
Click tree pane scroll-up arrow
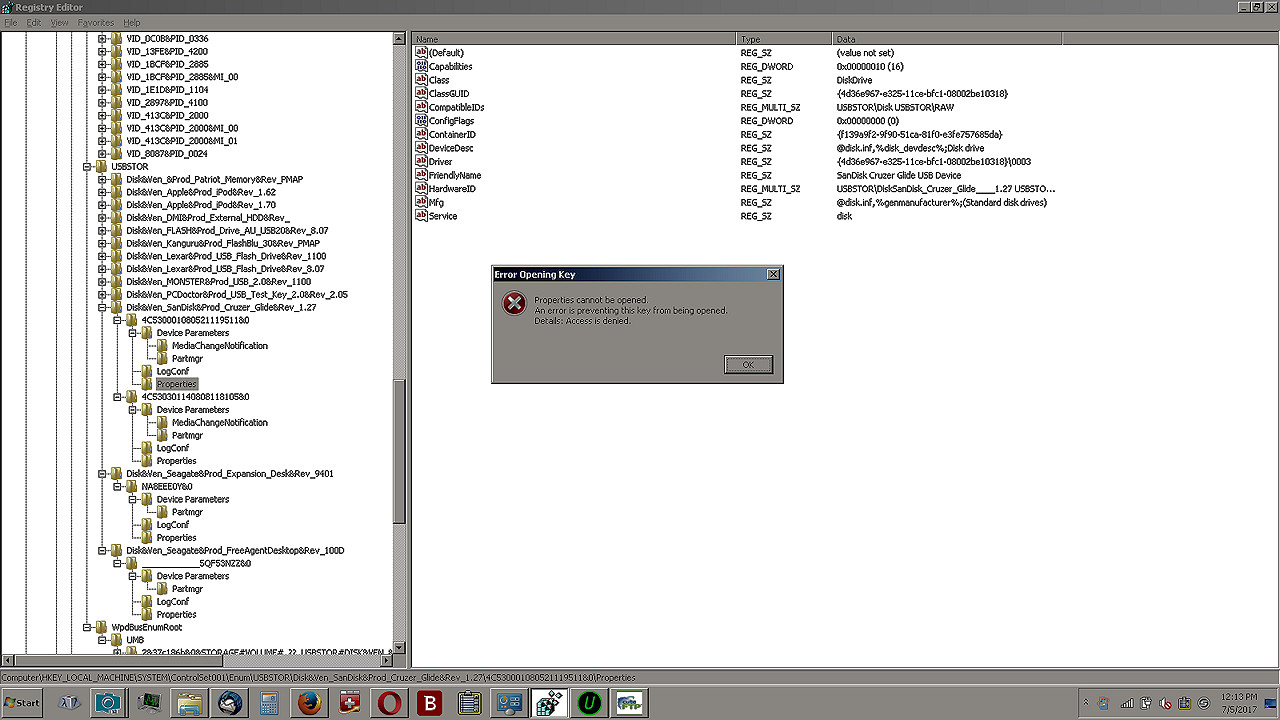(x=400, y=38)
